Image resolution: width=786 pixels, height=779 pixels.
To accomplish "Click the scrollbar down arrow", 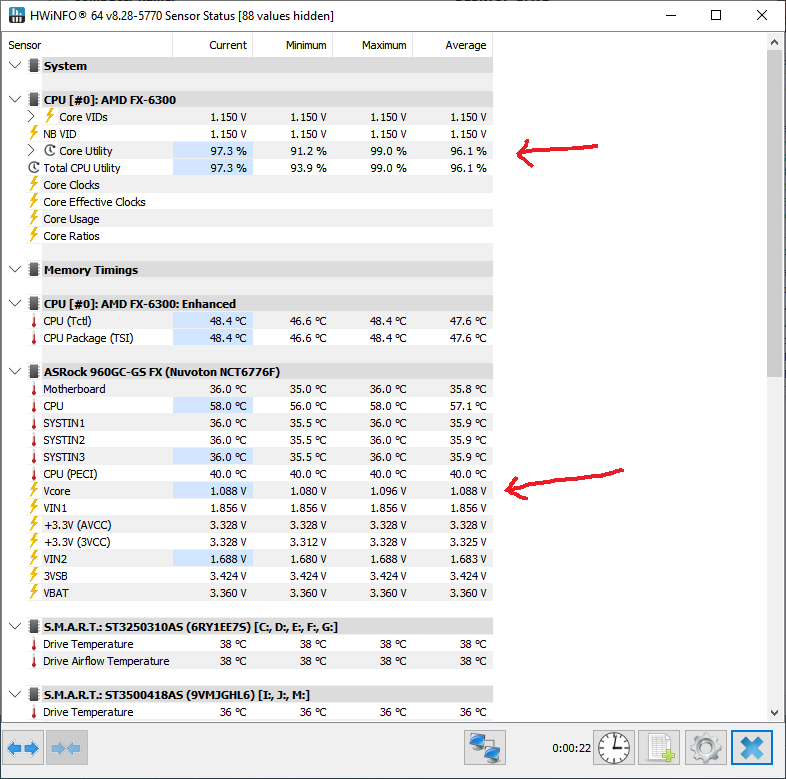I will click(774, 712).
